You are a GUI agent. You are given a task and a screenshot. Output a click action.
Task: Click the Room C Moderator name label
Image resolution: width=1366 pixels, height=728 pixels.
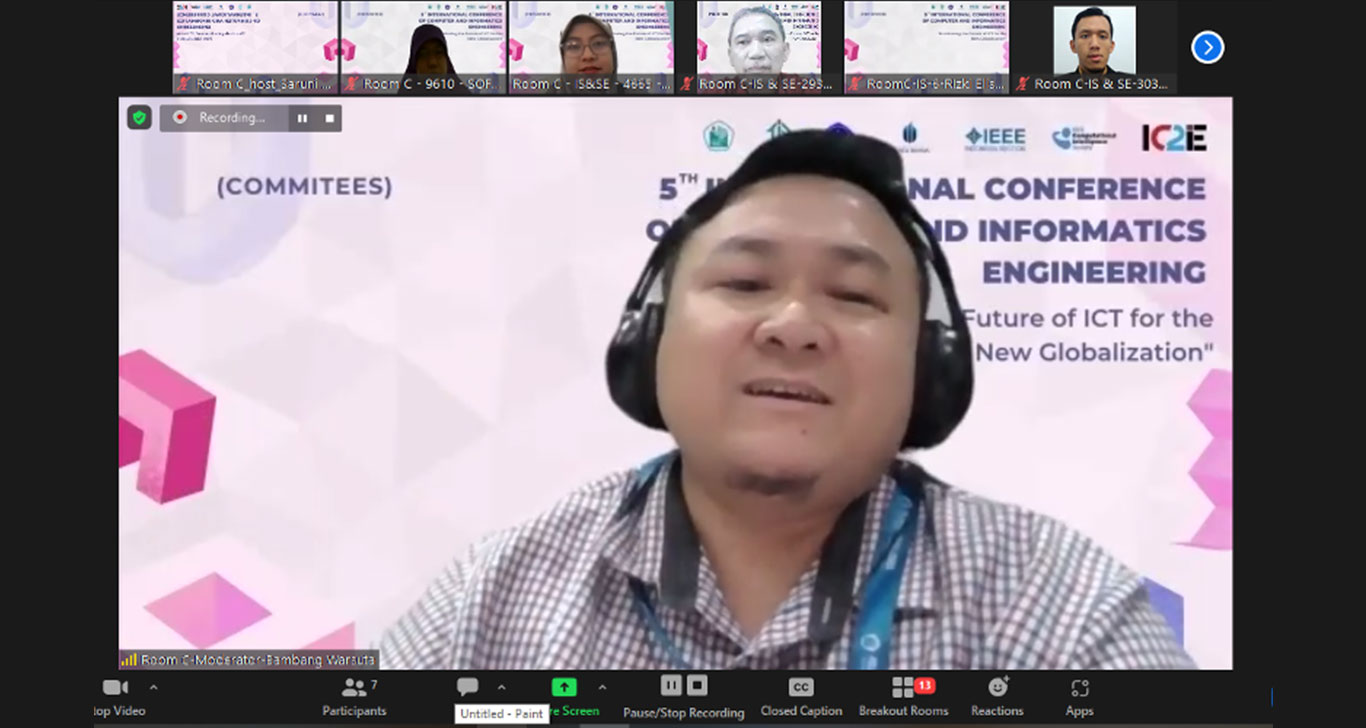coord(249,660)
